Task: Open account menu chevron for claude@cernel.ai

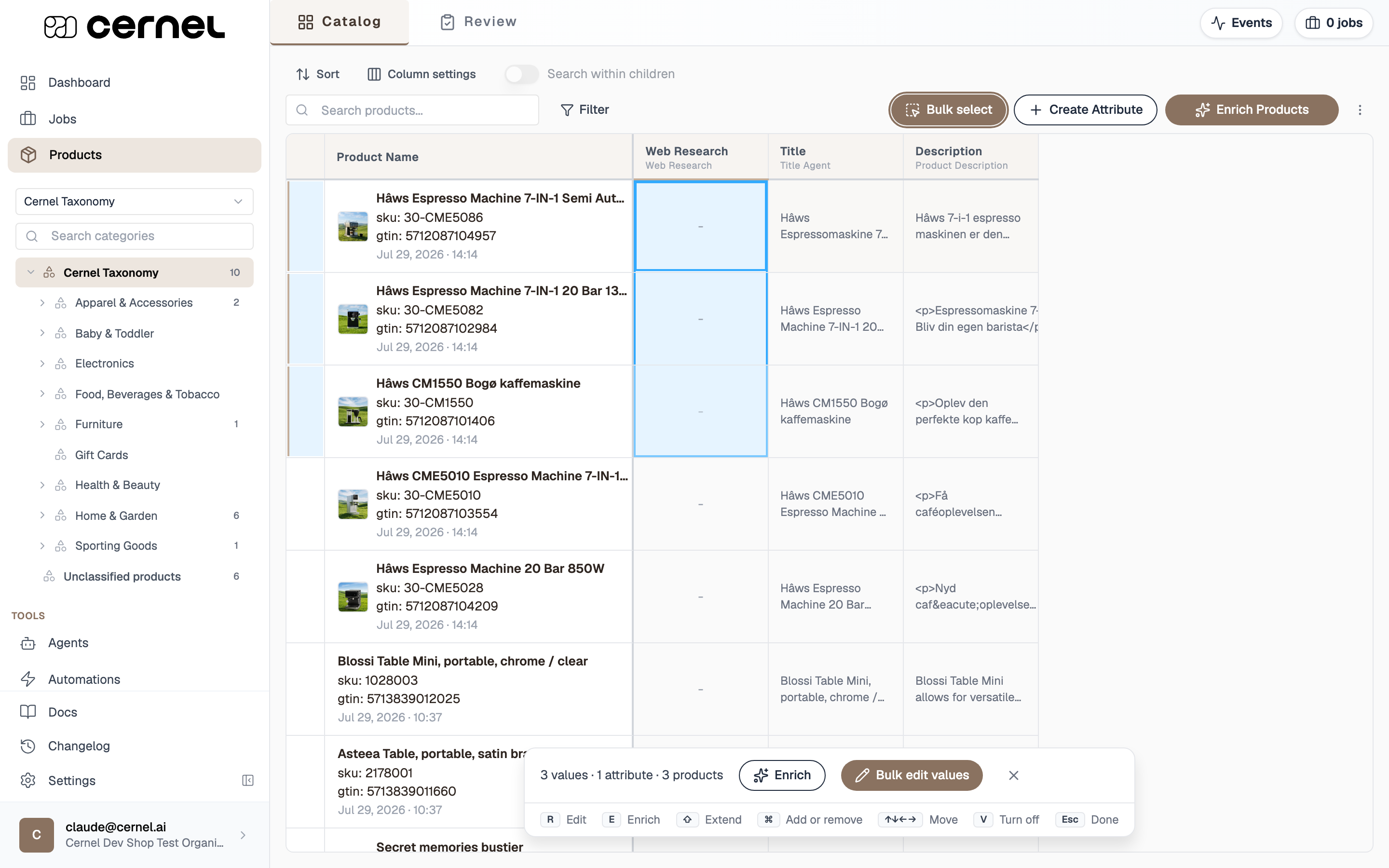Action: point(243,835)
